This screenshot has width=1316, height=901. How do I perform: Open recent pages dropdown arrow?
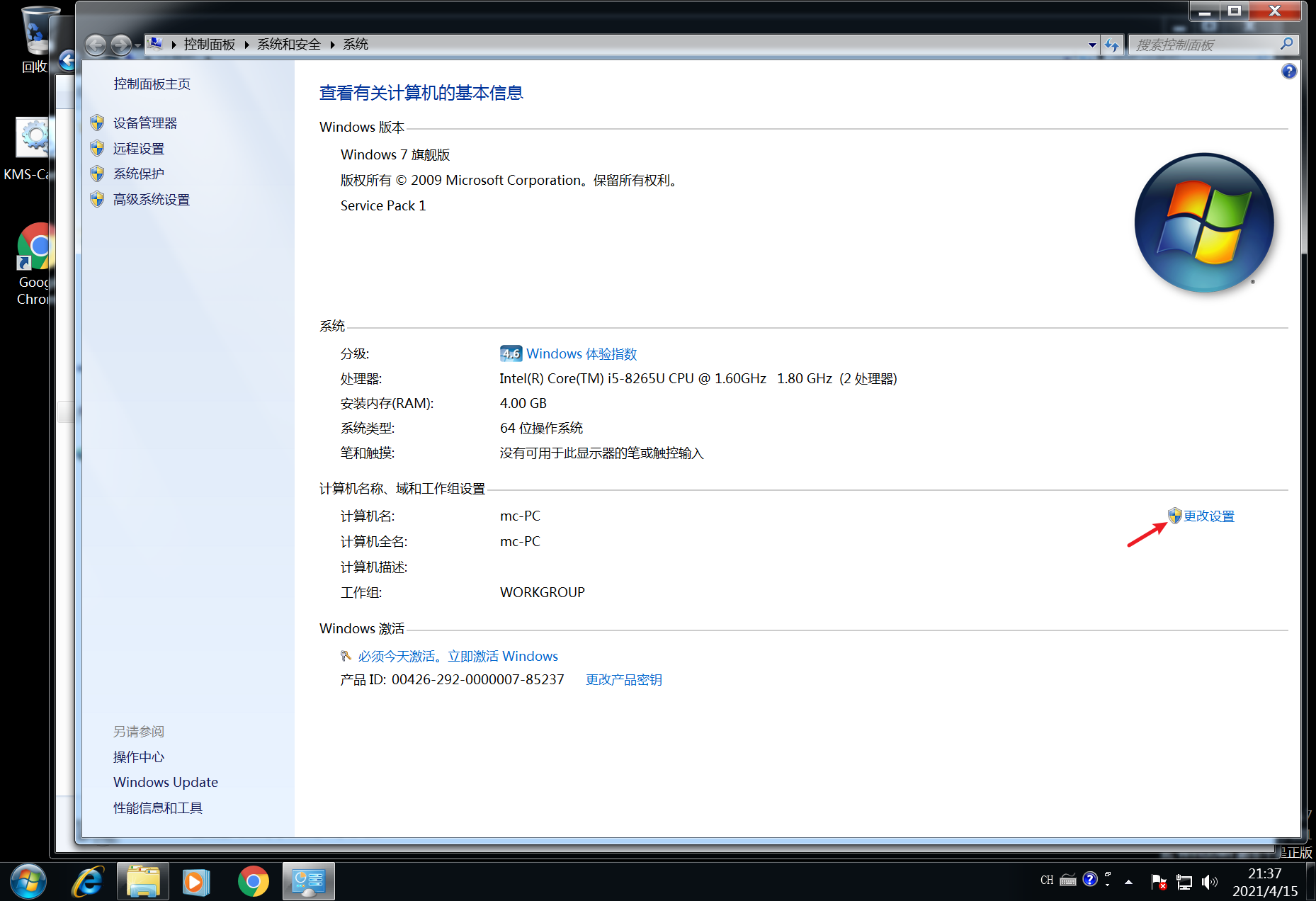(x=137, y=45)
